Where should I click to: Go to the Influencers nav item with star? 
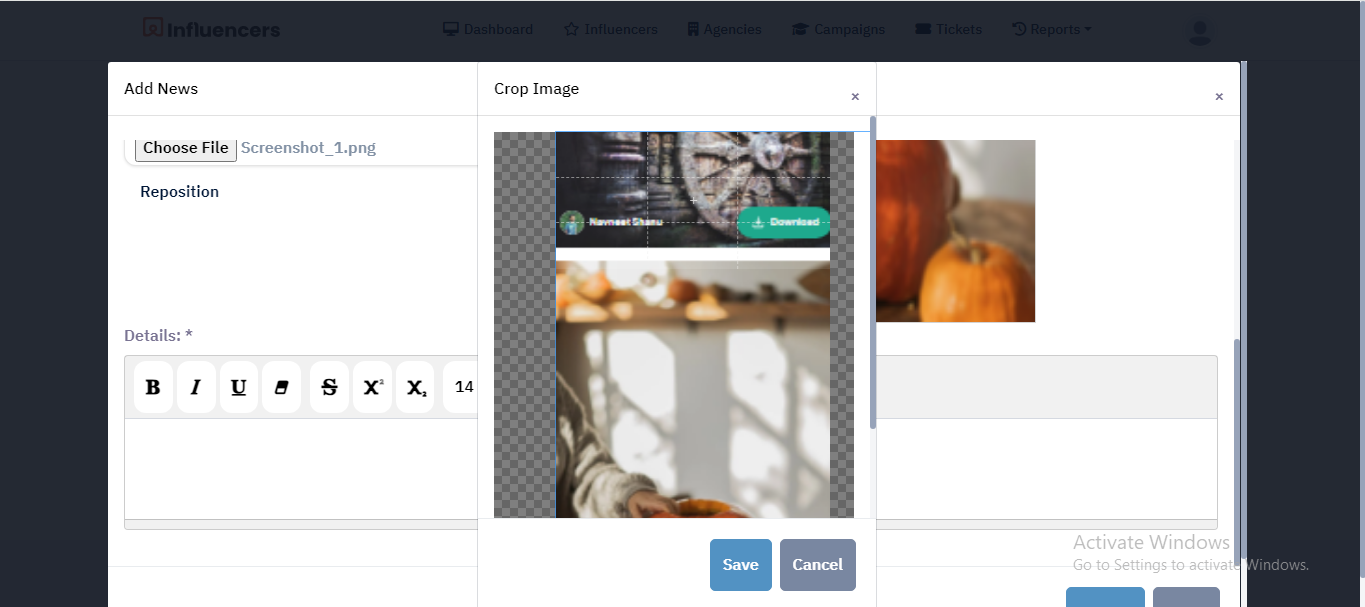click(611, 29)
